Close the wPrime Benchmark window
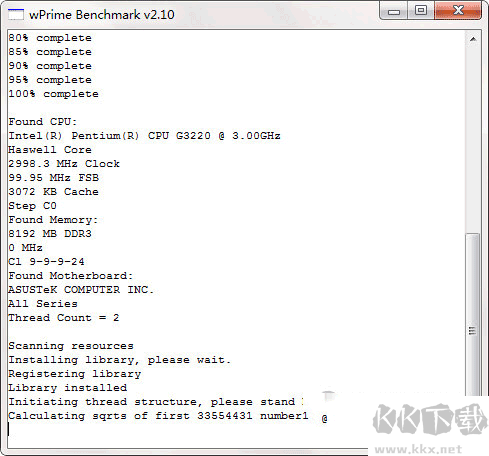 pos(458,11)
